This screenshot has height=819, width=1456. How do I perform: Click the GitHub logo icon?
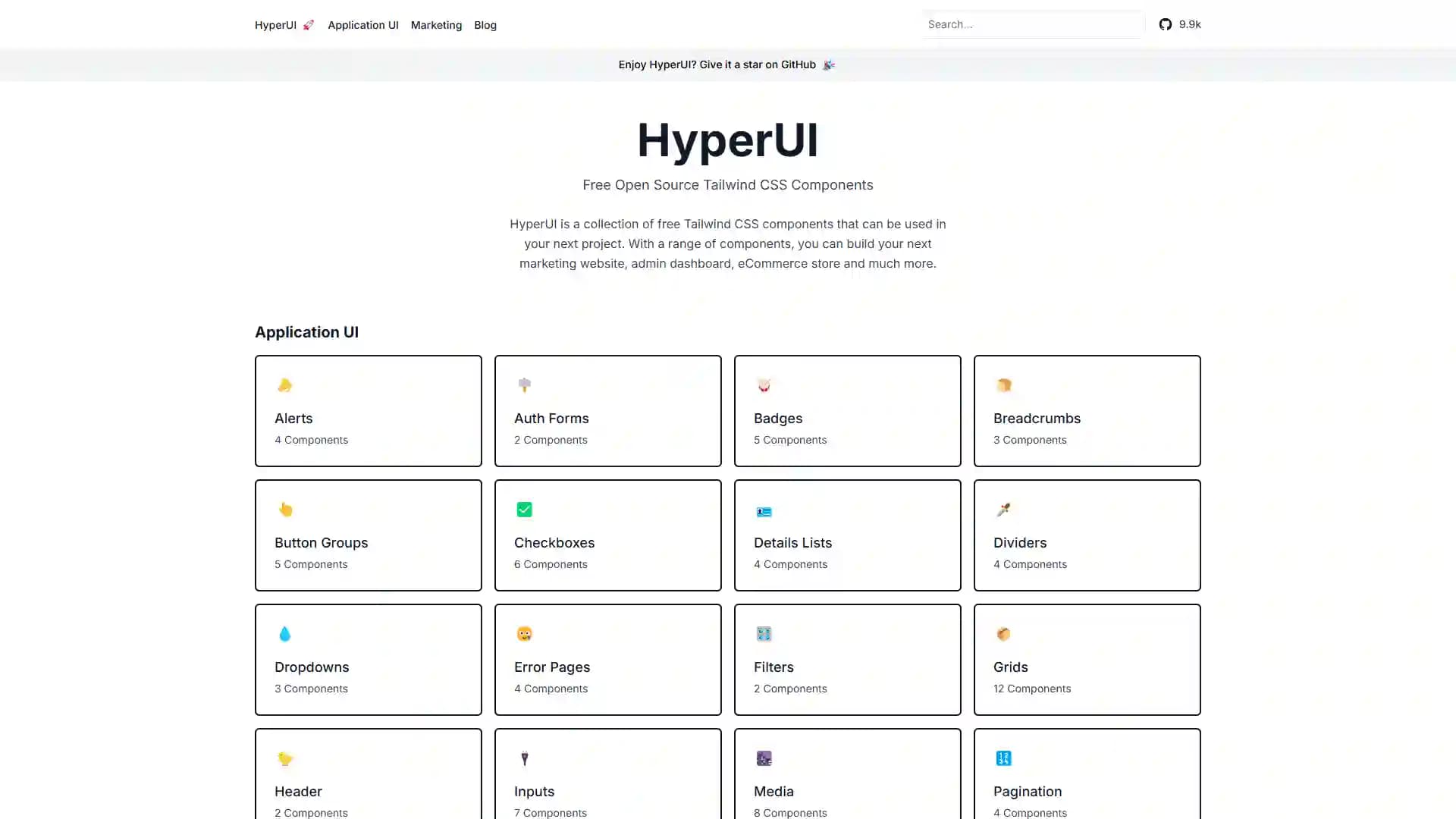1166,24
